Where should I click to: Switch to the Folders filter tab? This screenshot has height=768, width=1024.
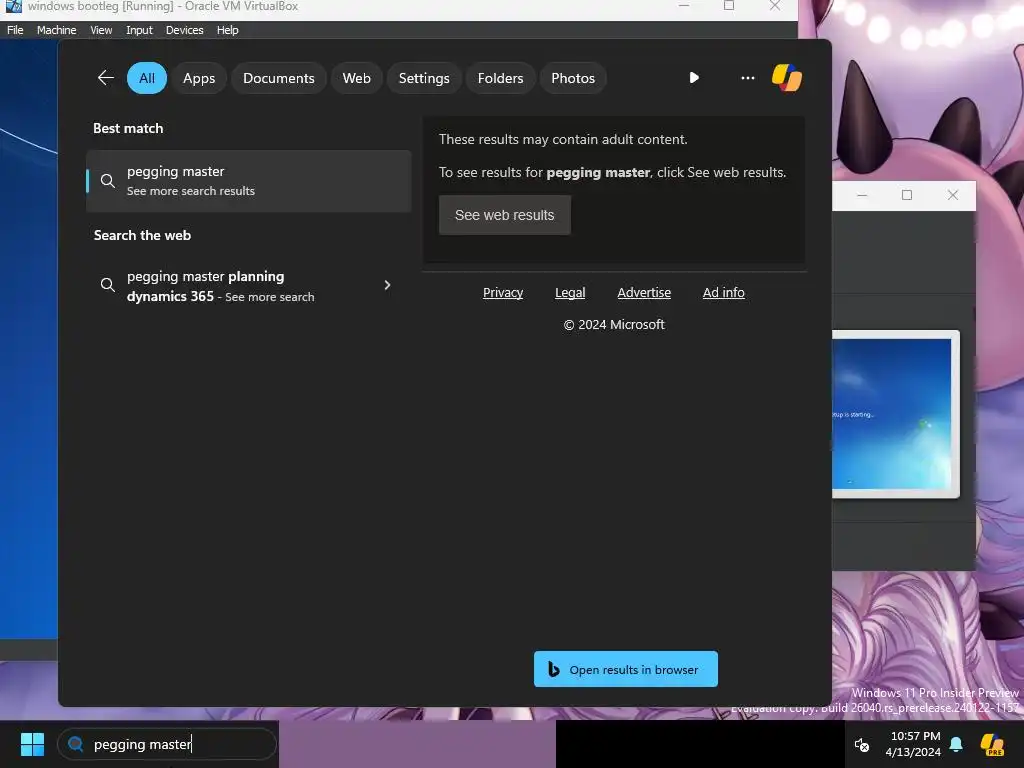(x=501, y=78)
